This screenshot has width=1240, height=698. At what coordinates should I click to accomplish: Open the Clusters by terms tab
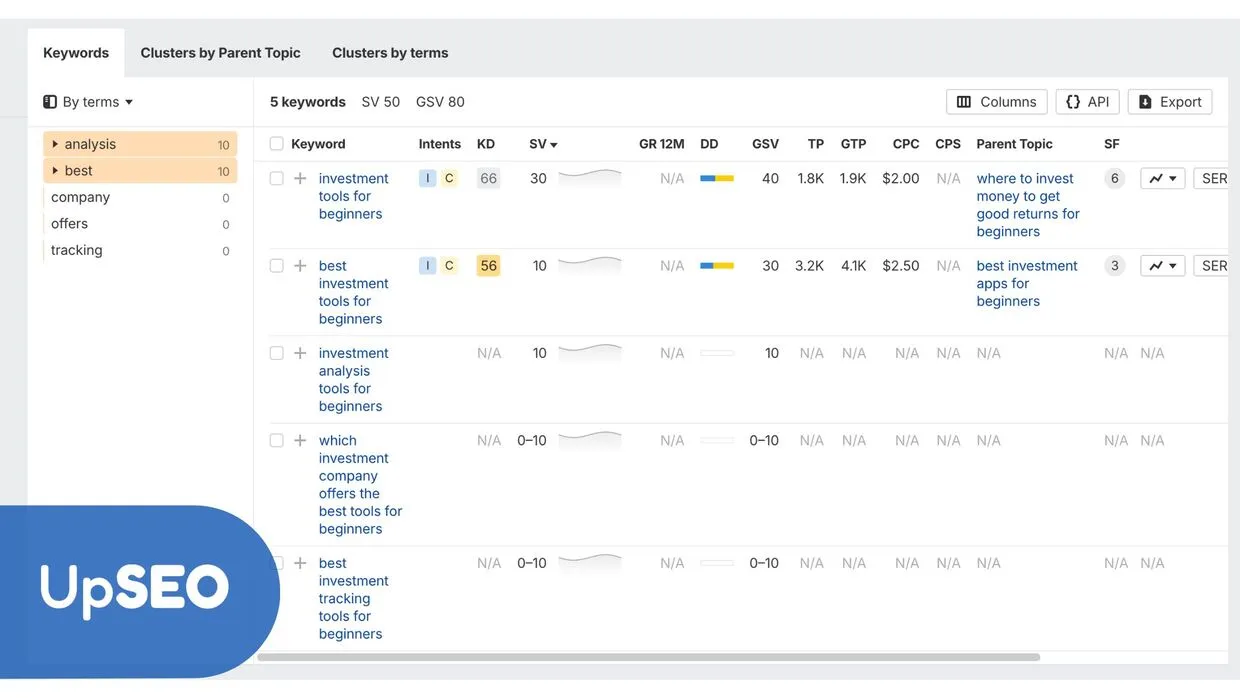point(390,52)
